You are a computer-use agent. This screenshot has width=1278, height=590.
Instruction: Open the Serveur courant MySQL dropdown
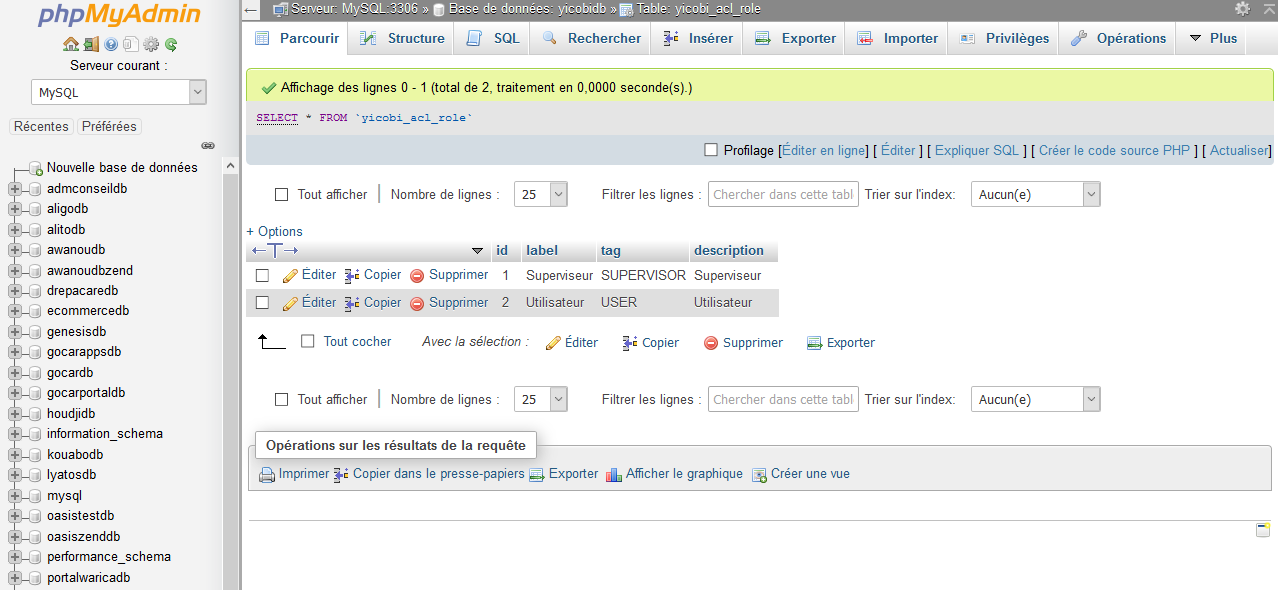pos(118,92)
